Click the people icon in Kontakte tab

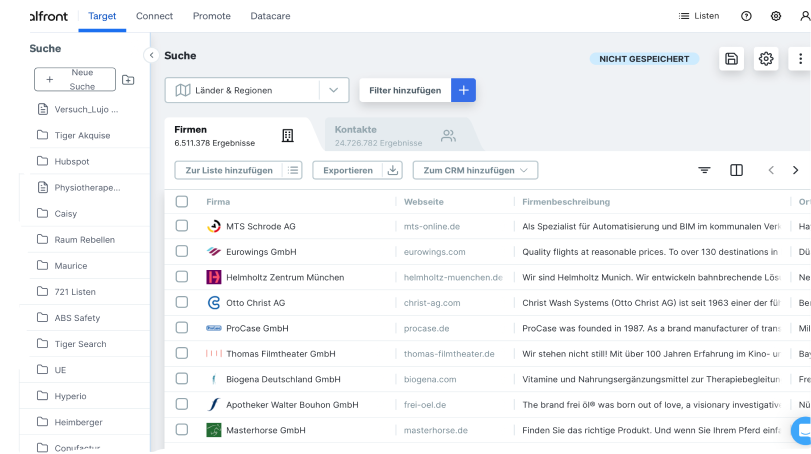click(x=448, y=135)
